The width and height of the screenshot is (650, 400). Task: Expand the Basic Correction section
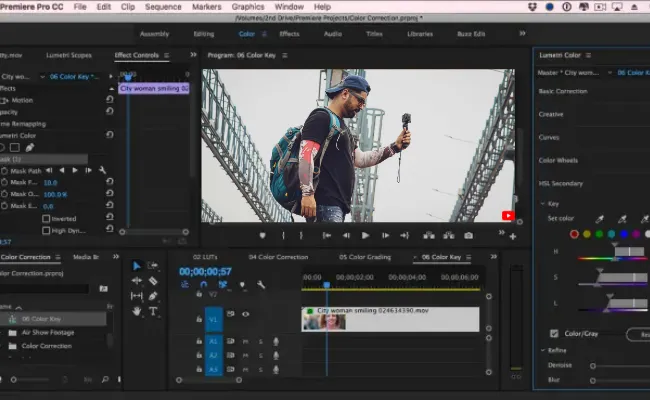[x=563, y=91]
